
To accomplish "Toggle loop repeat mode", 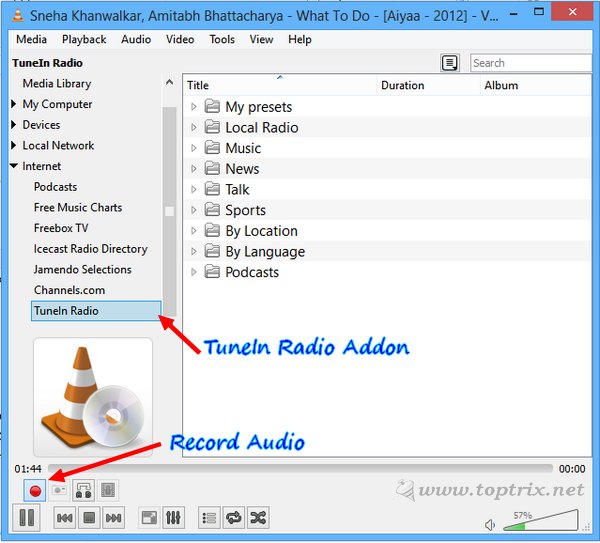I will pyautogui.click(x=234, y=518).
